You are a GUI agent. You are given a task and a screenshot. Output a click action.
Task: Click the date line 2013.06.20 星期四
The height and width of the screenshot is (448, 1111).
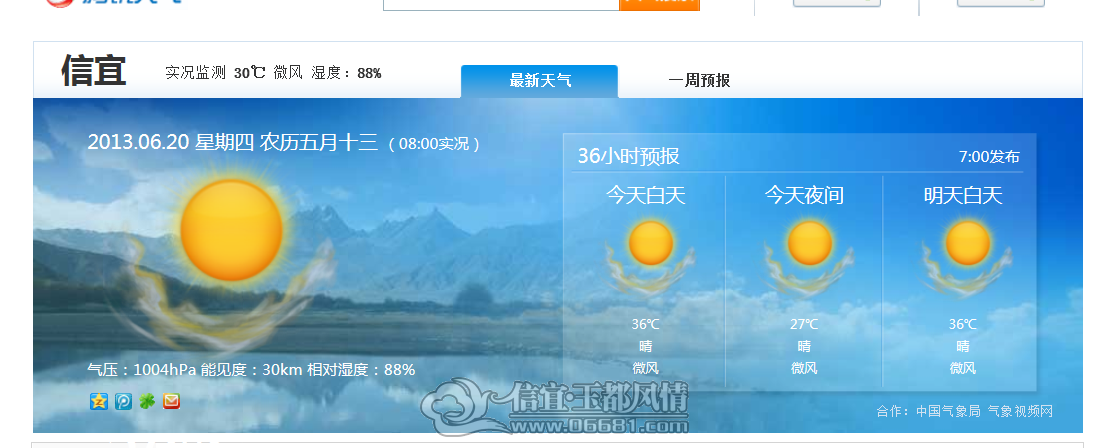[171, 142]
